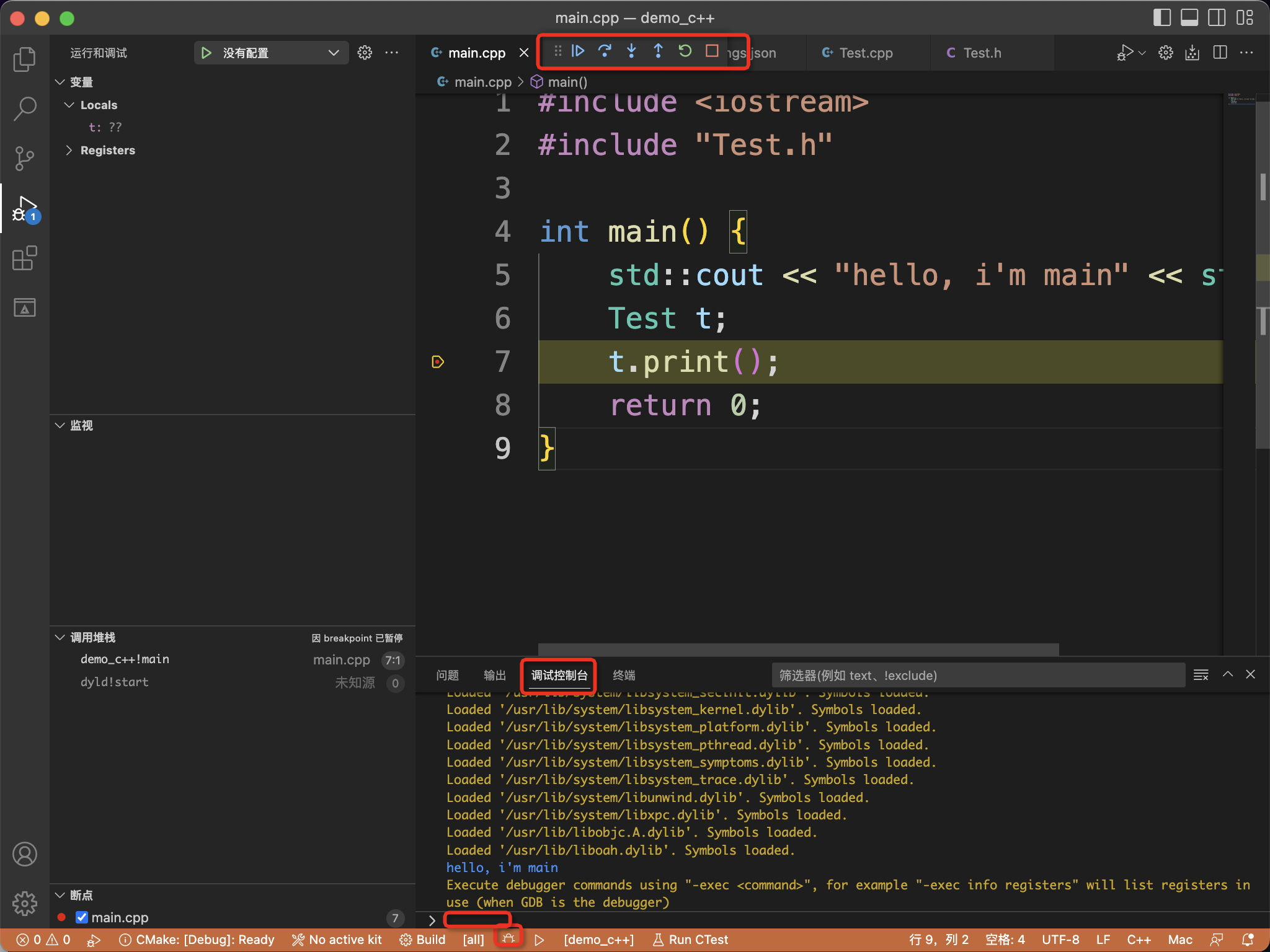Viewport: 1270px width, 952px height.
Task: Grab the debug toolbar drag handle
Action: pos(557,51)
